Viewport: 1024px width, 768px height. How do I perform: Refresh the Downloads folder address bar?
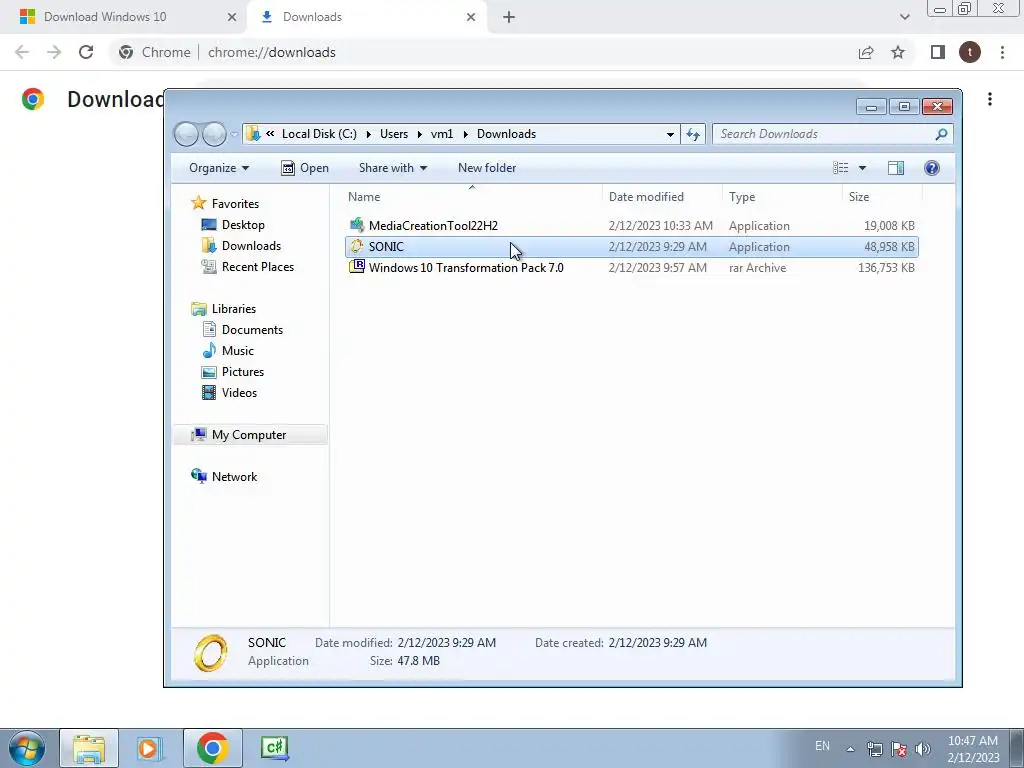[x=693, y=134]
